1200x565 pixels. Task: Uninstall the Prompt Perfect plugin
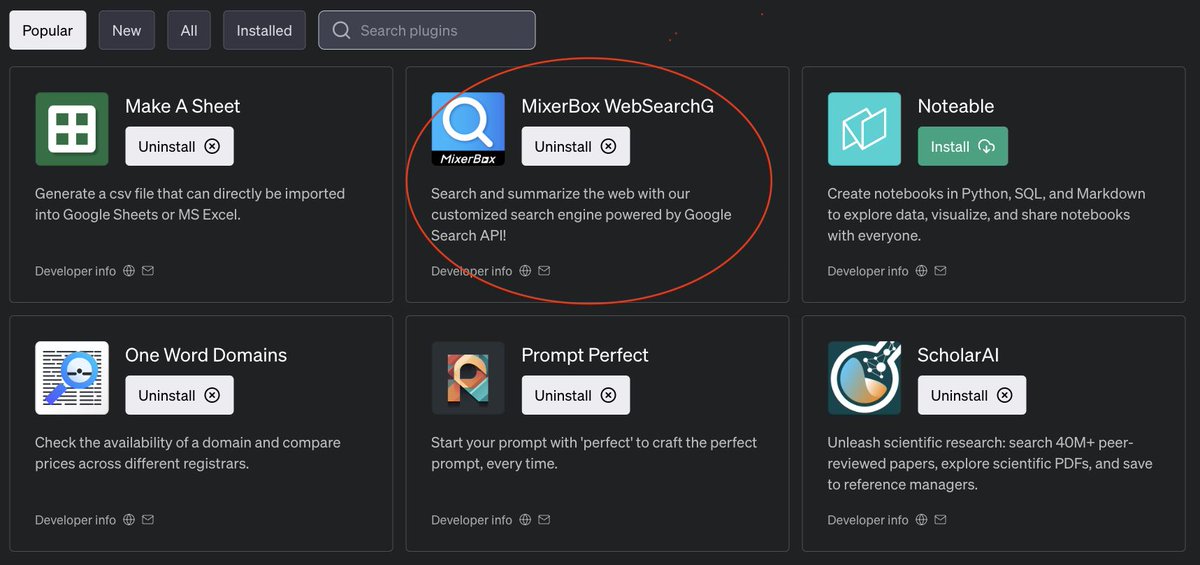(x=575, y=395)
